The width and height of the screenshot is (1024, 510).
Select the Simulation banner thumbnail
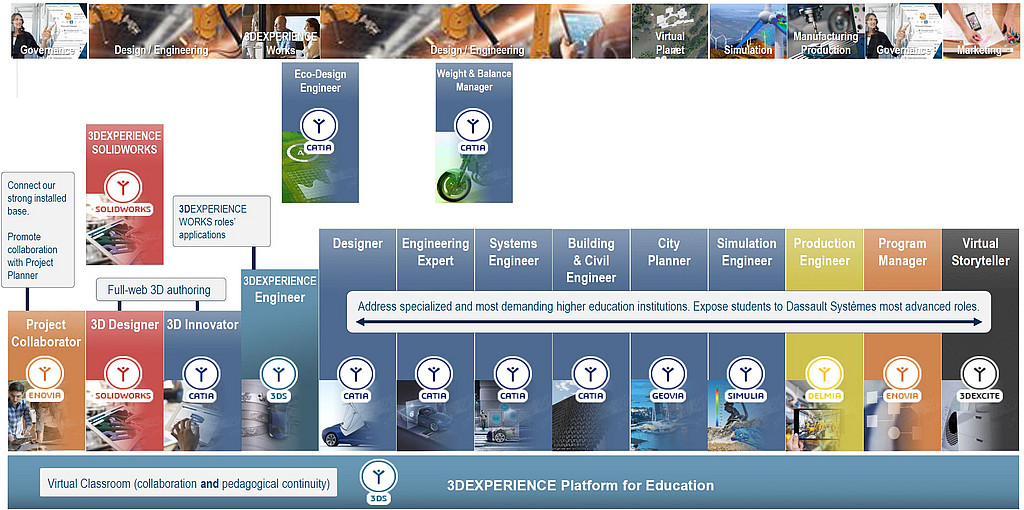pos(748,31)
